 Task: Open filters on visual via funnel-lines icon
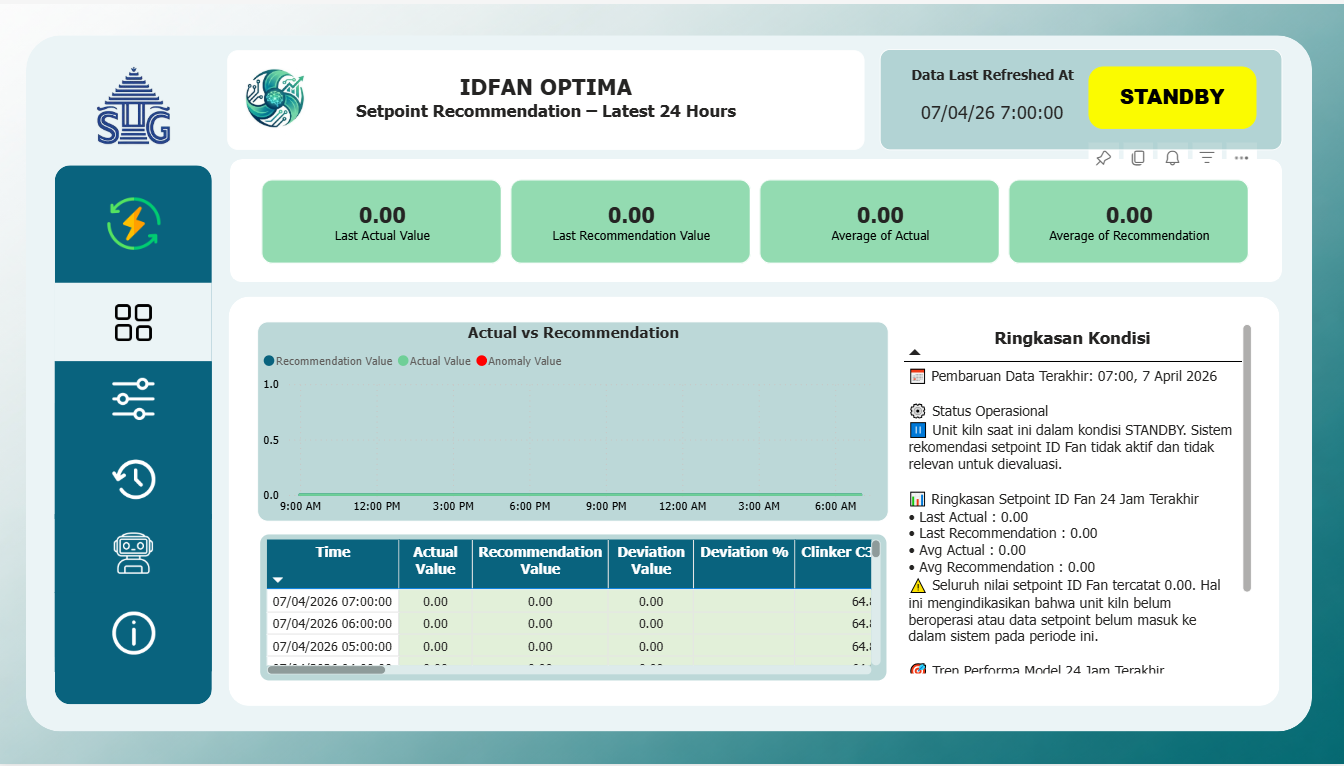tap(1207, 158)
